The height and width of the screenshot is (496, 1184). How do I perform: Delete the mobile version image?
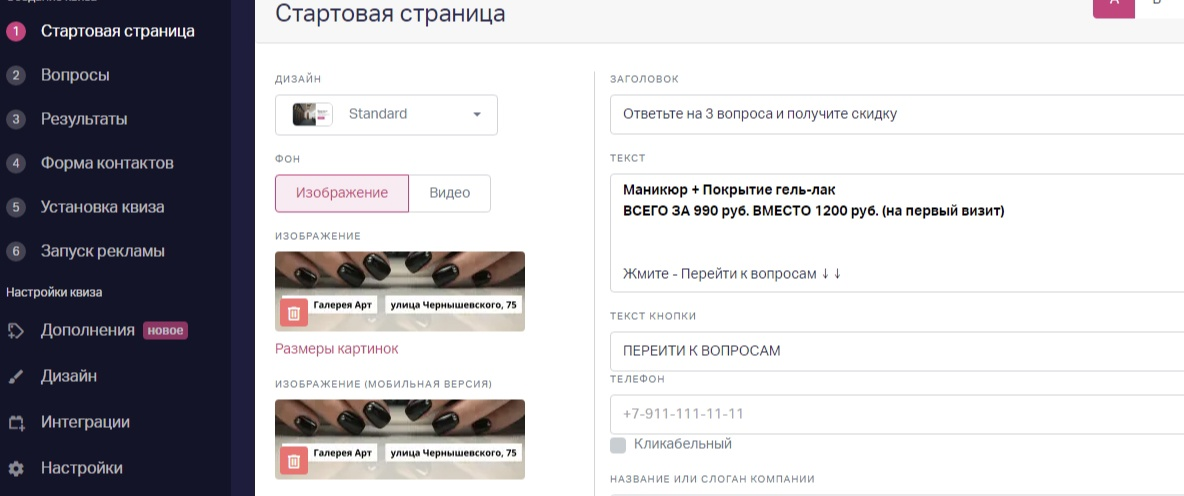[x=294, y=461]
